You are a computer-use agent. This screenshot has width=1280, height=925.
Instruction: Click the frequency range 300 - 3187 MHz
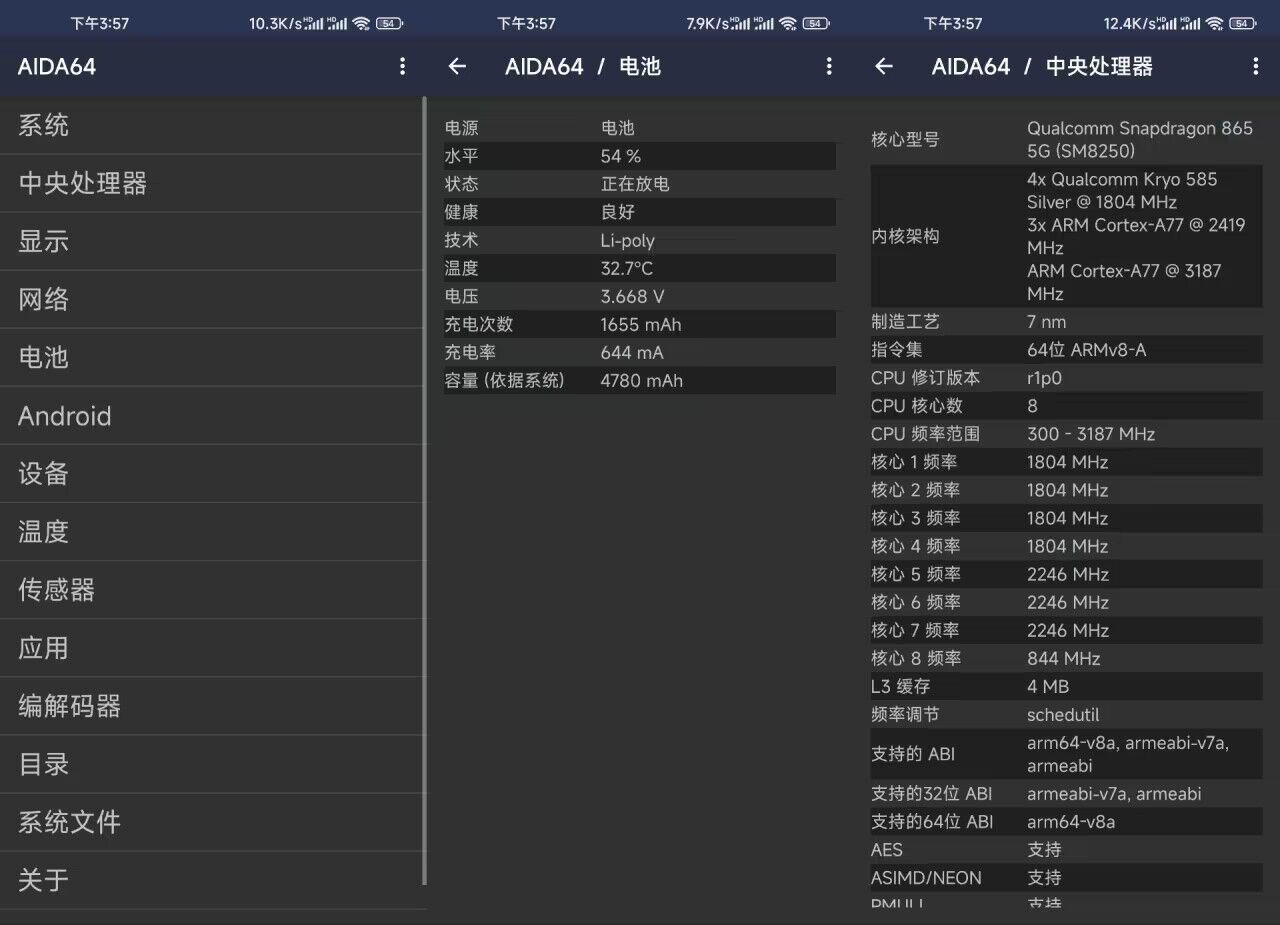[x=1091, y=434]
